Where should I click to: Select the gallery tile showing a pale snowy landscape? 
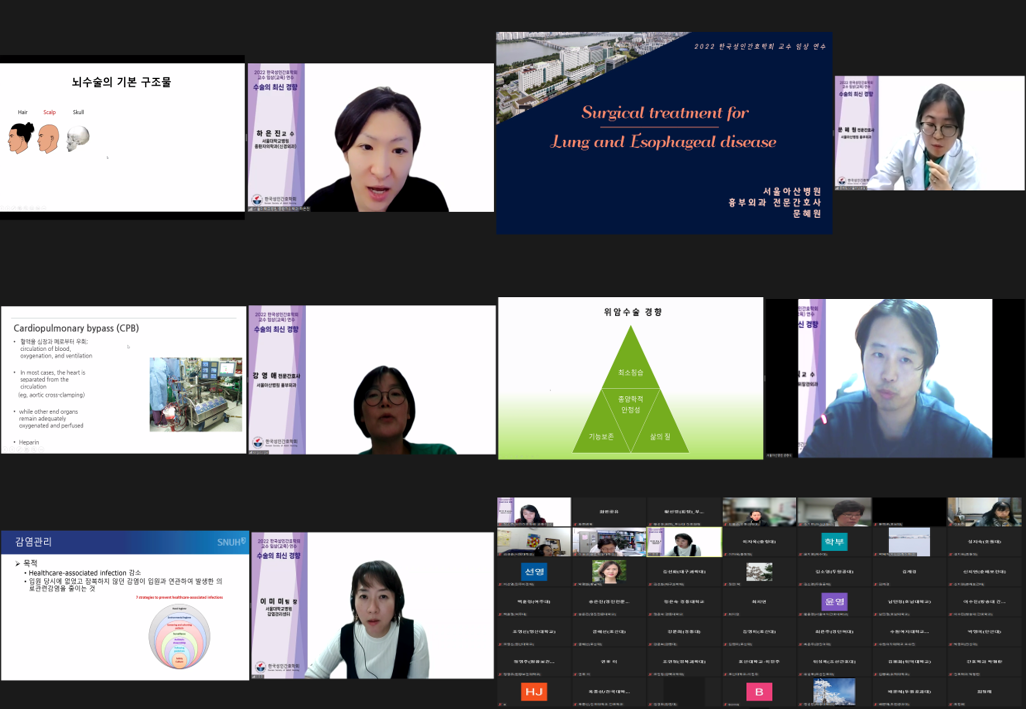[910, 542]
